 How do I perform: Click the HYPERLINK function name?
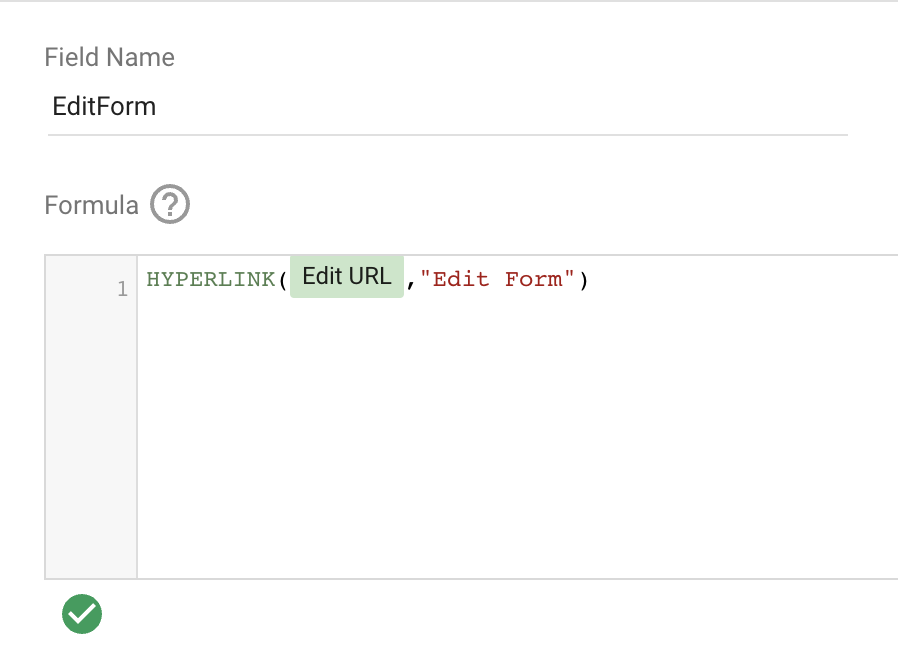(x=211, y=279)
